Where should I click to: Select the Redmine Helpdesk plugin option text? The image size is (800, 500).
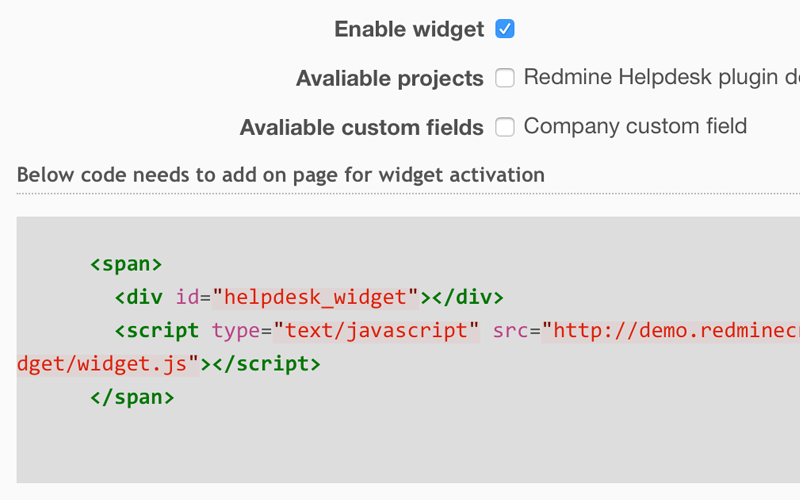660,77
